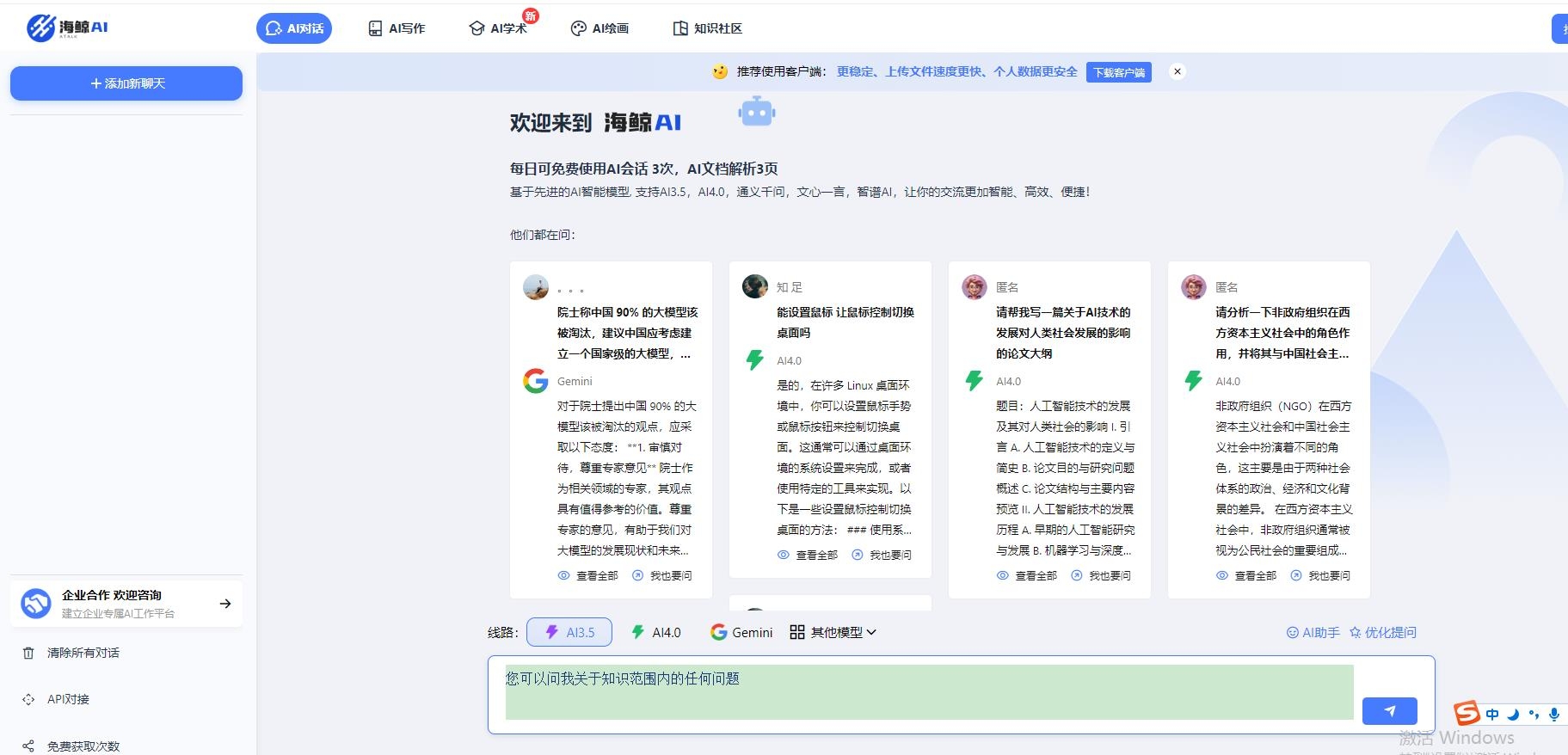
Task: Click lightning icon in AI技术论文 card
Action: coord(974,381)
